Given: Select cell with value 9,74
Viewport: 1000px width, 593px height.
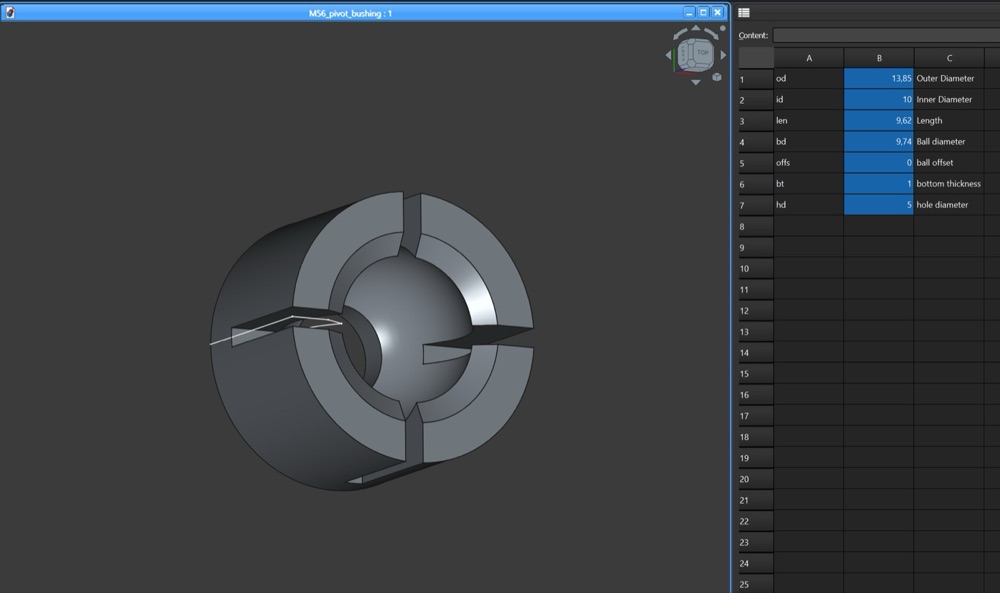Looking at the screenshot, I should [x=879, y=142].
